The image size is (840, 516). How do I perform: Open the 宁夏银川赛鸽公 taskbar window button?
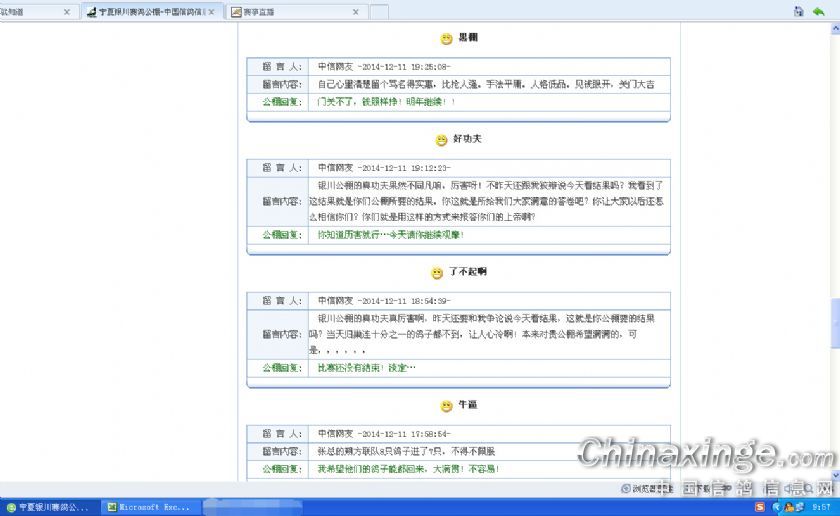(50, 507)
